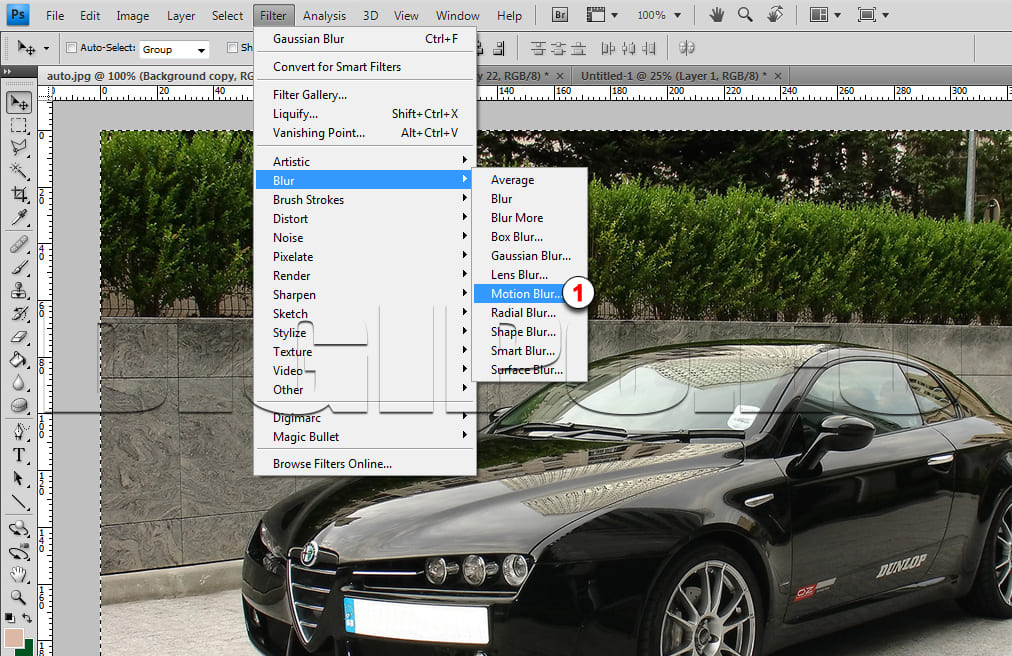Select the Paint Bucket tool
1012x656 pixels.
pos(19,360)
